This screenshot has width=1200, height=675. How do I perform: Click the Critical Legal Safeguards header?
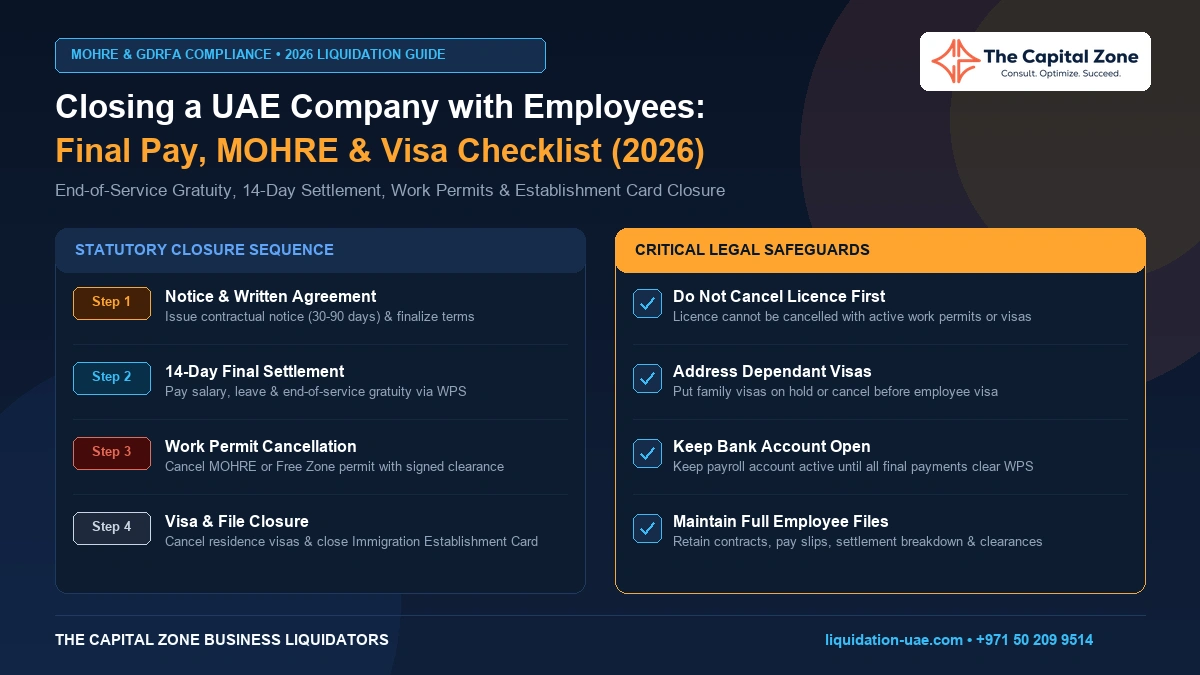tap(880, 250)
